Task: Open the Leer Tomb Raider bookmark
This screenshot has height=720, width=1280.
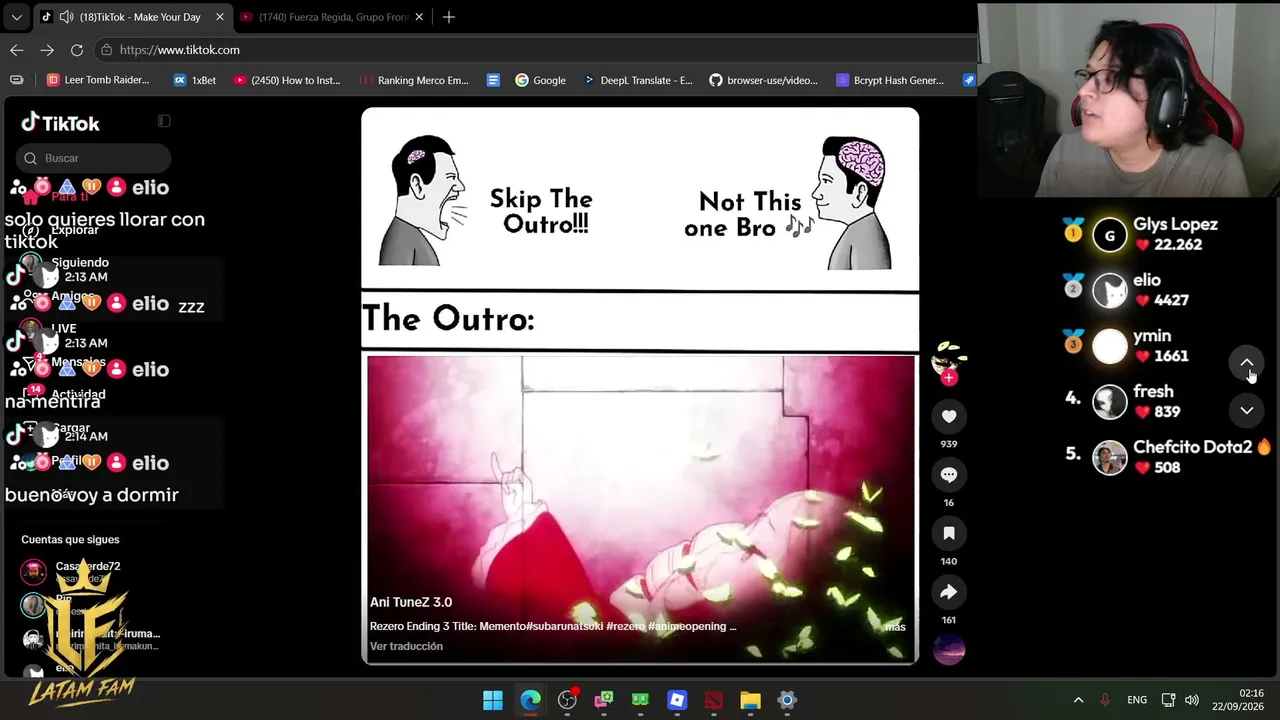Action: click(x=98, y=80)
